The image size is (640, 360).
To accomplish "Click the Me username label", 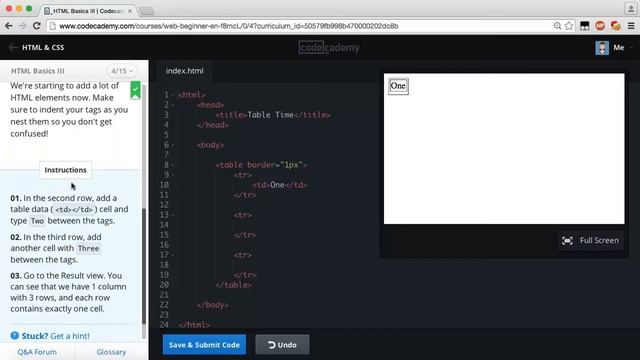I will pyautogui.click(x=619, y=47).
